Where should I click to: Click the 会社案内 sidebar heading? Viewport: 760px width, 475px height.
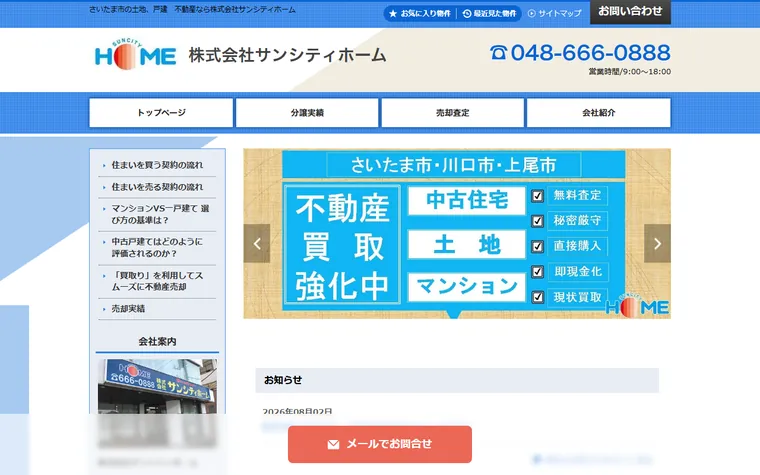[x=157, y=341]
